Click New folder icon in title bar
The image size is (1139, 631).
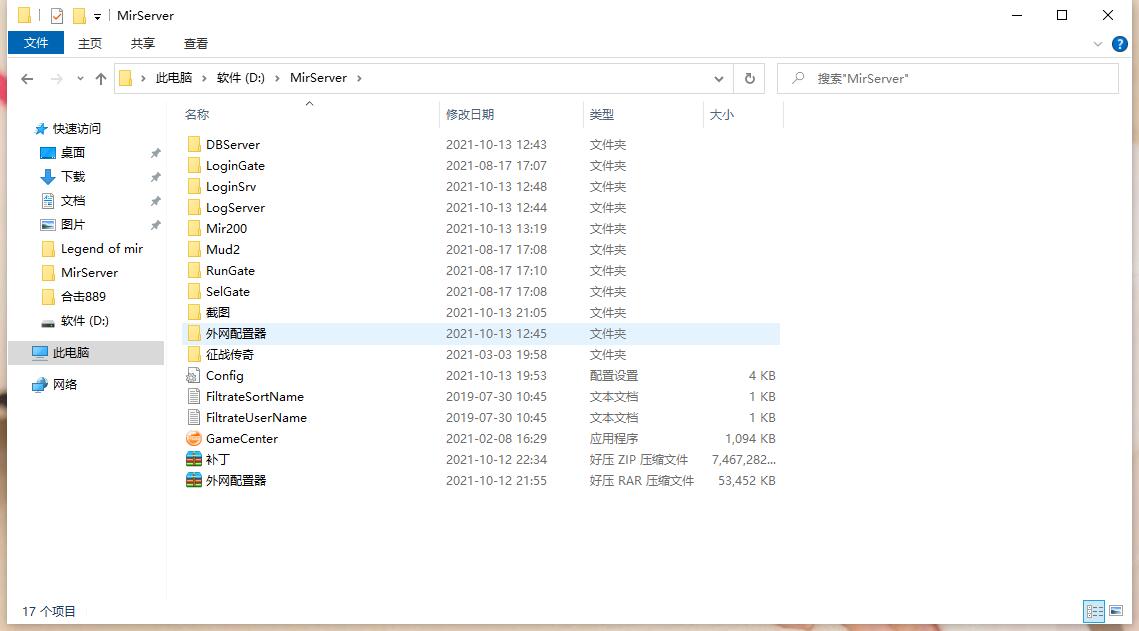(x=78, y=15)
